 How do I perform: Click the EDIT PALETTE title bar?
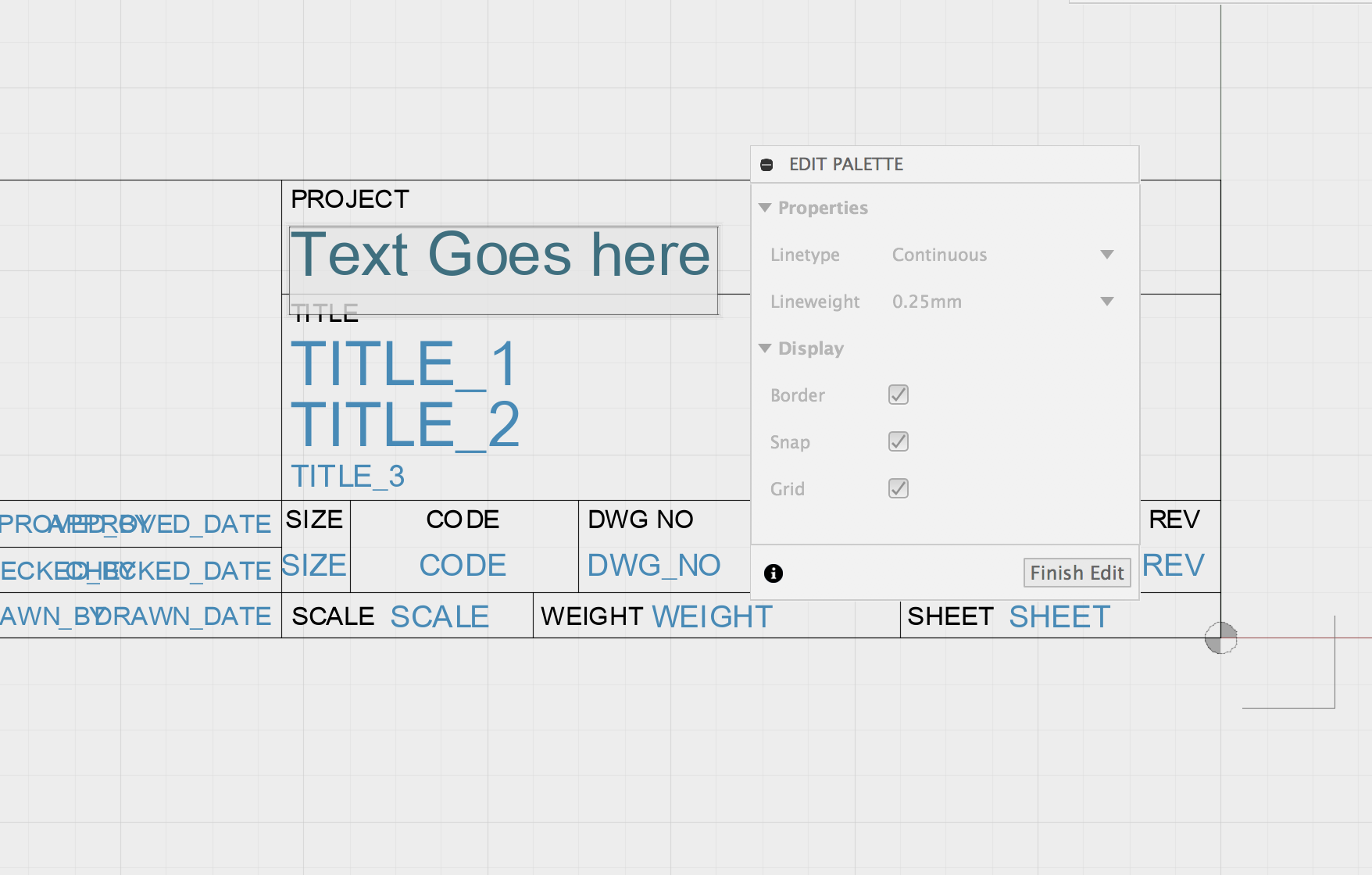(x=945, y=165)
